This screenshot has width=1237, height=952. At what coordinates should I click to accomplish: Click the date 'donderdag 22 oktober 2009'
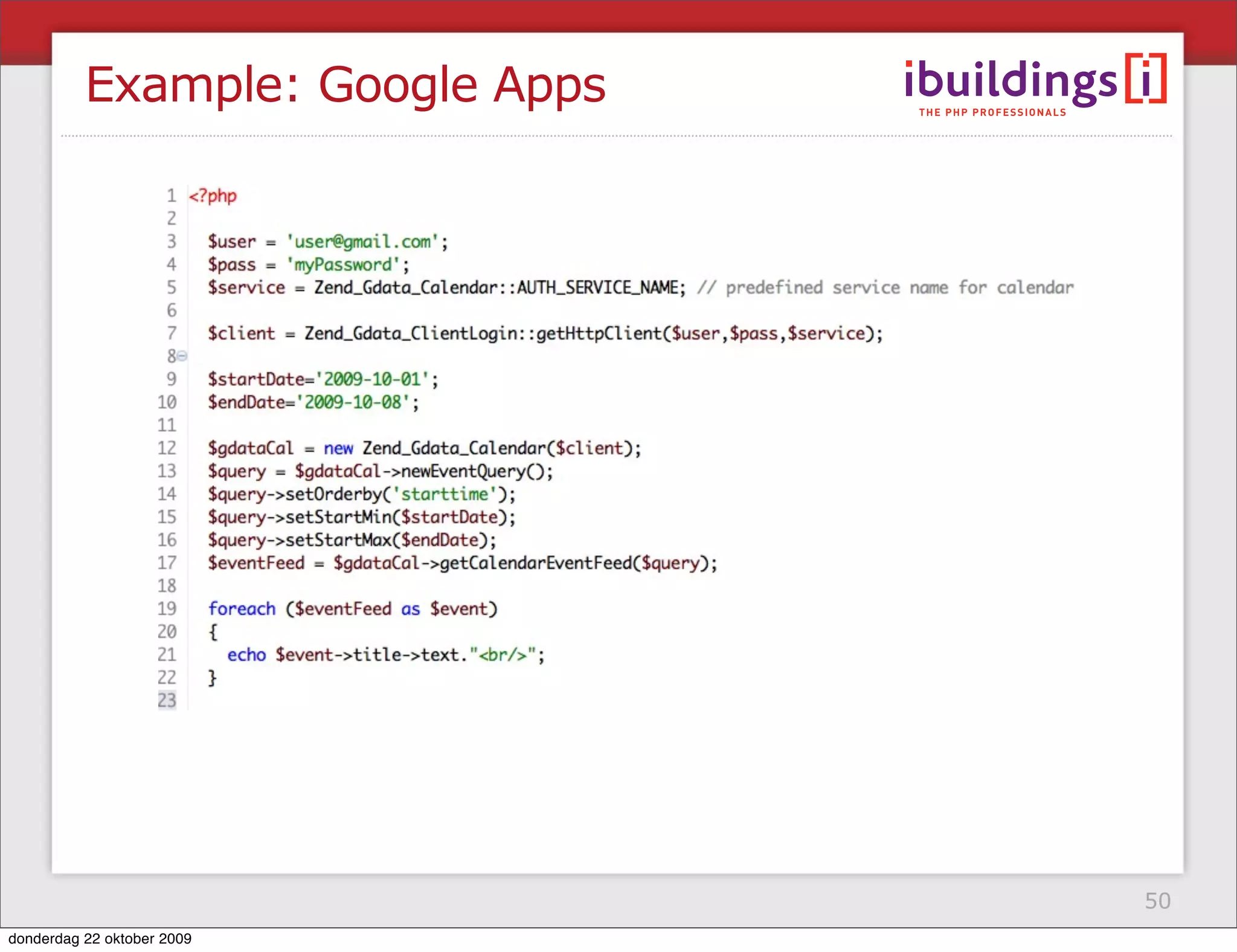[100, 939]
